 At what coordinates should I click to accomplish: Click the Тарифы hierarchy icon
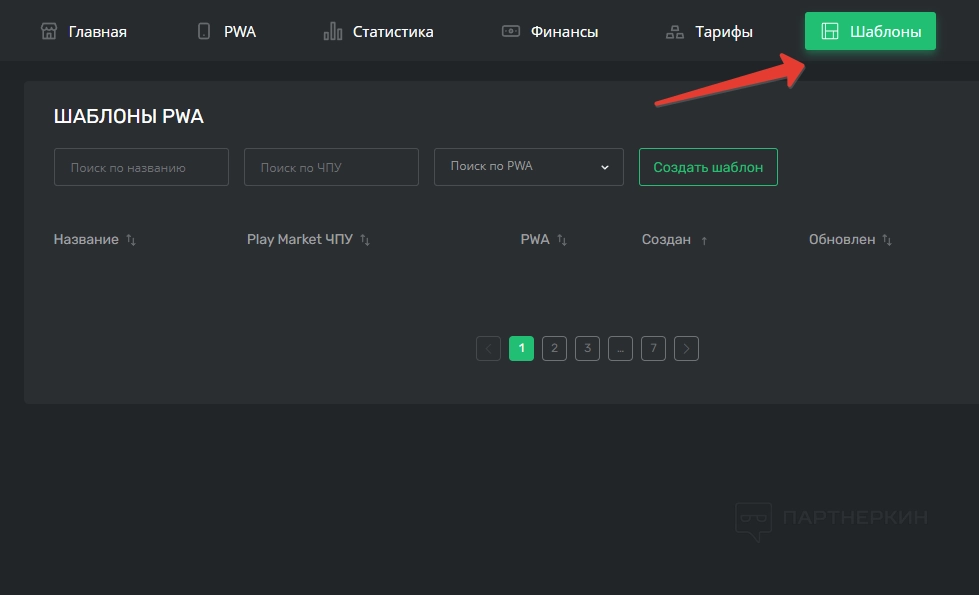[x=675, y=32]
